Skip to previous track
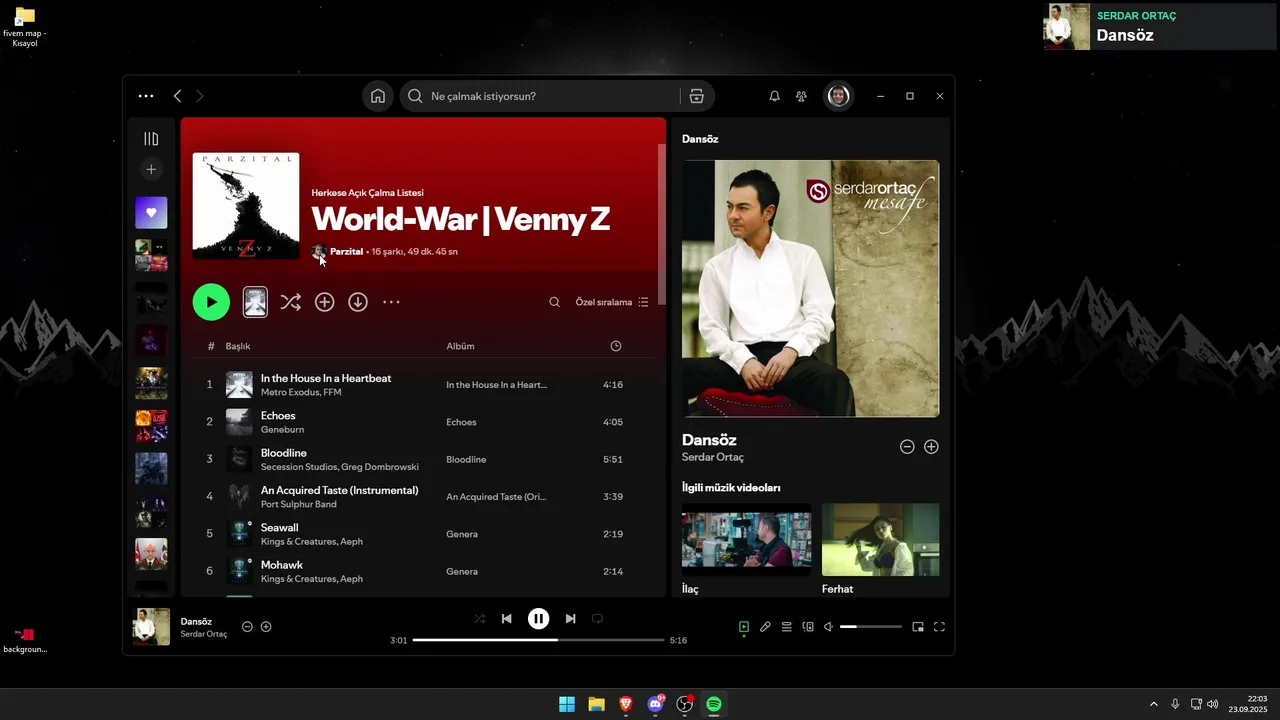Image resolution: width=1280 pixels, height=720 pixels. click(507, 619)
